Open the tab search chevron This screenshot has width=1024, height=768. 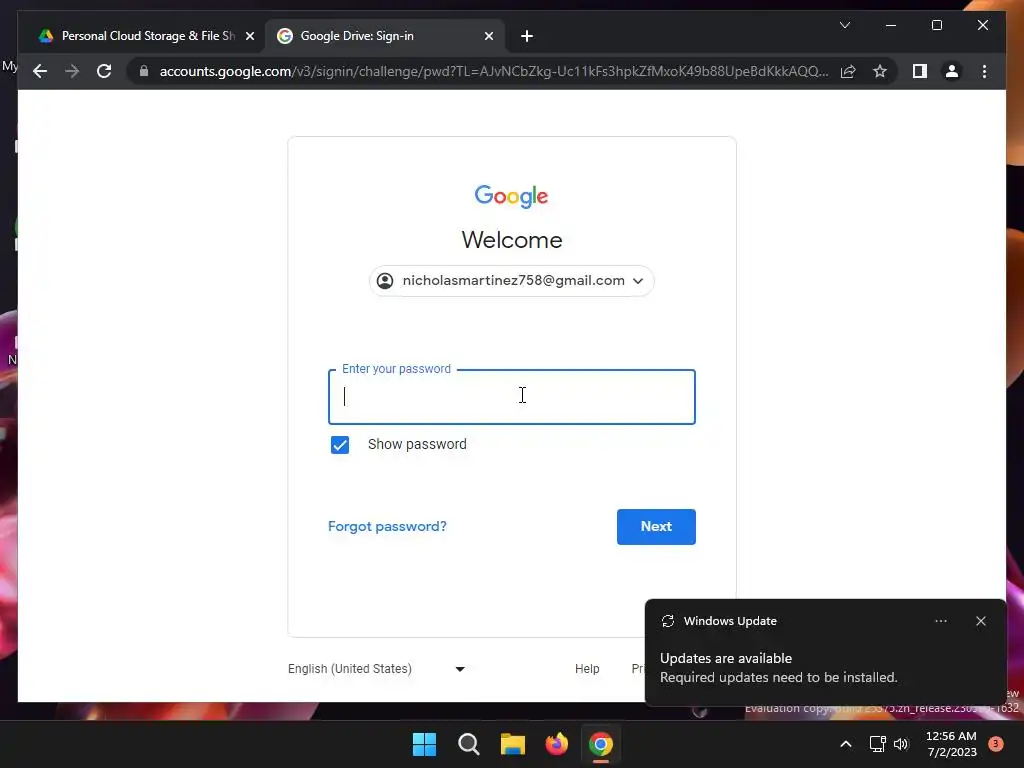[x=844, y=25]
